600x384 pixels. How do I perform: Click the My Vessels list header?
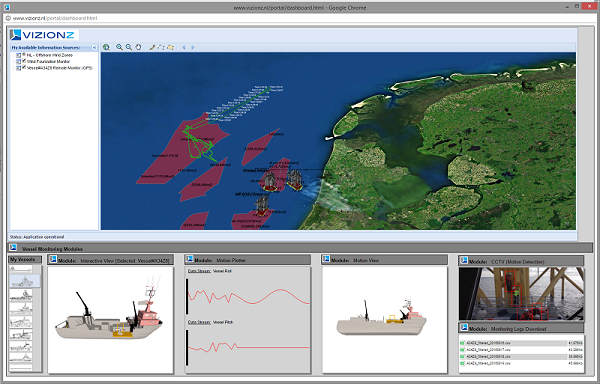coord(25,260)
